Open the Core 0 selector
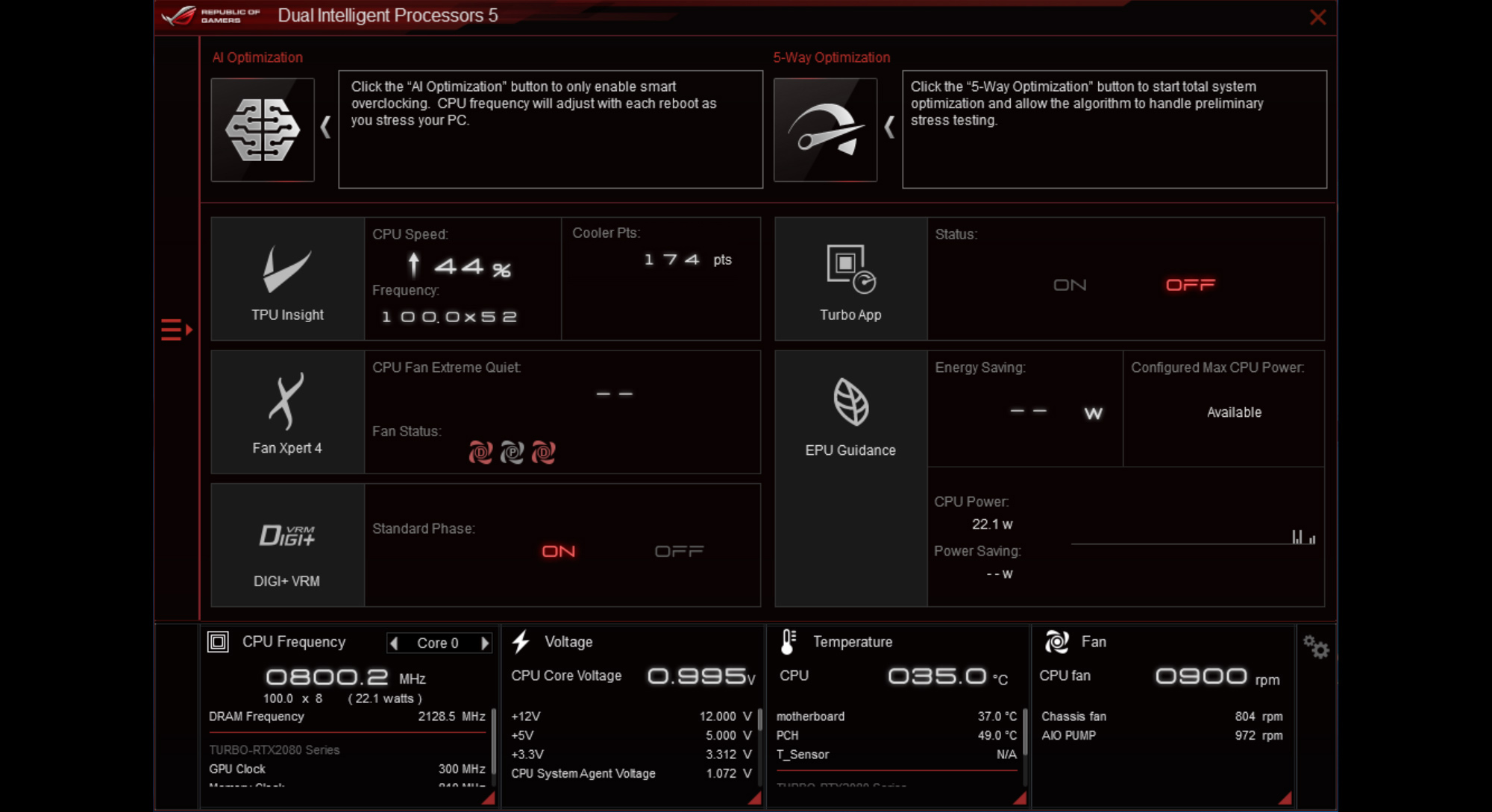The image size is (1492, 812). click(x=438, y=643)
